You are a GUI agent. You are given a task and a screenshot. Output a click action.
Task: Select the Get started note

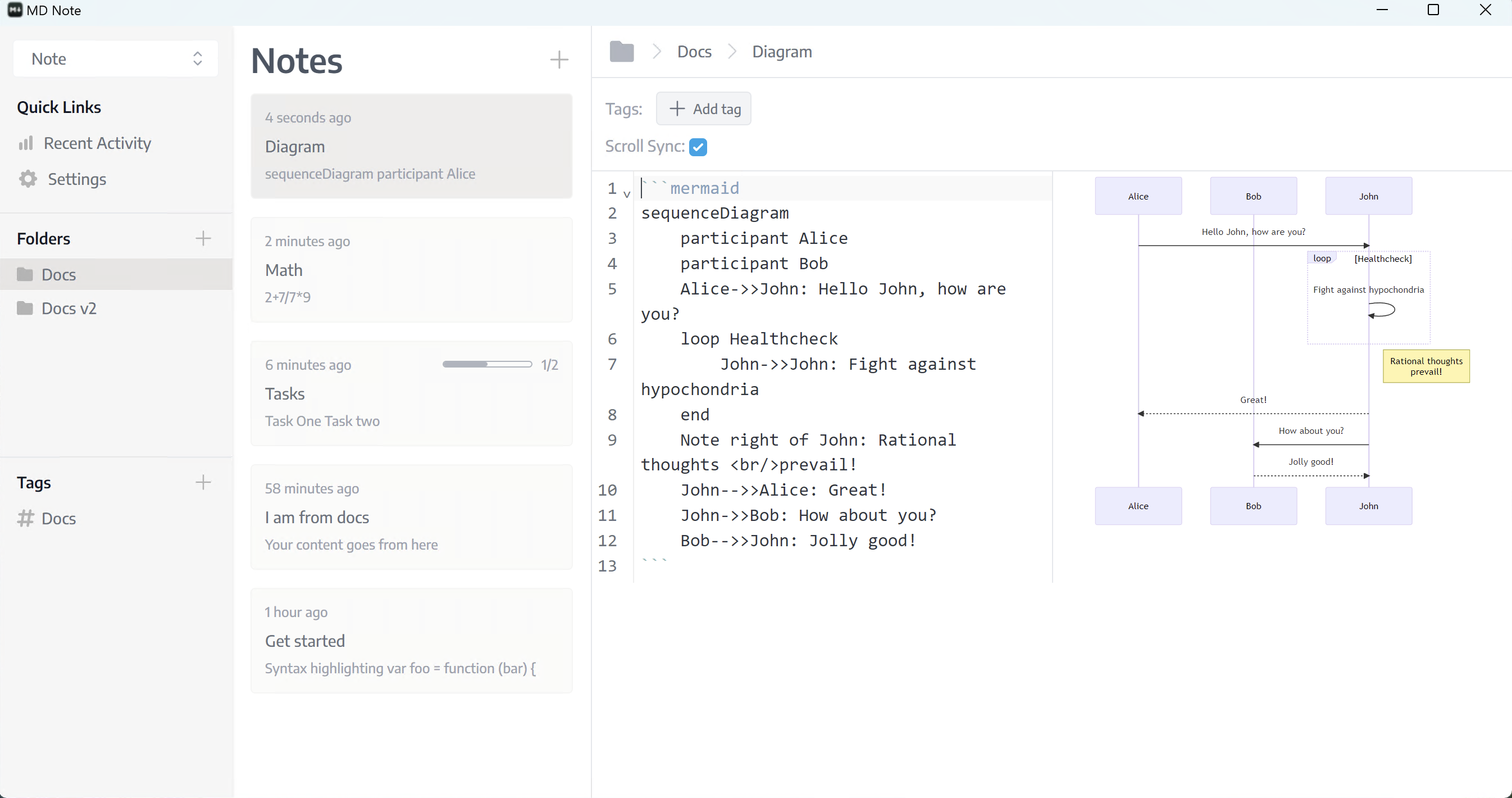pos(411,640)
